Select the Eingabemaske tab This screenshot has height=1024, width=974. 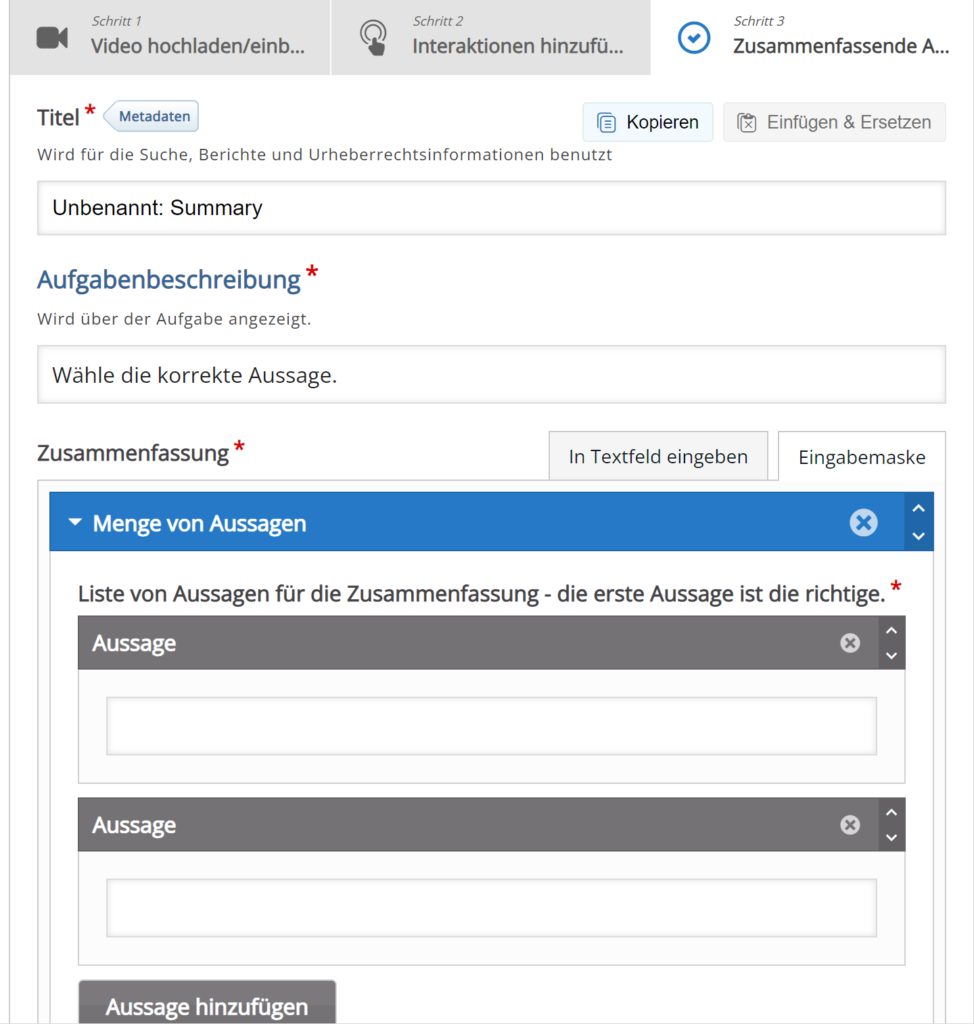click(862, 456)
